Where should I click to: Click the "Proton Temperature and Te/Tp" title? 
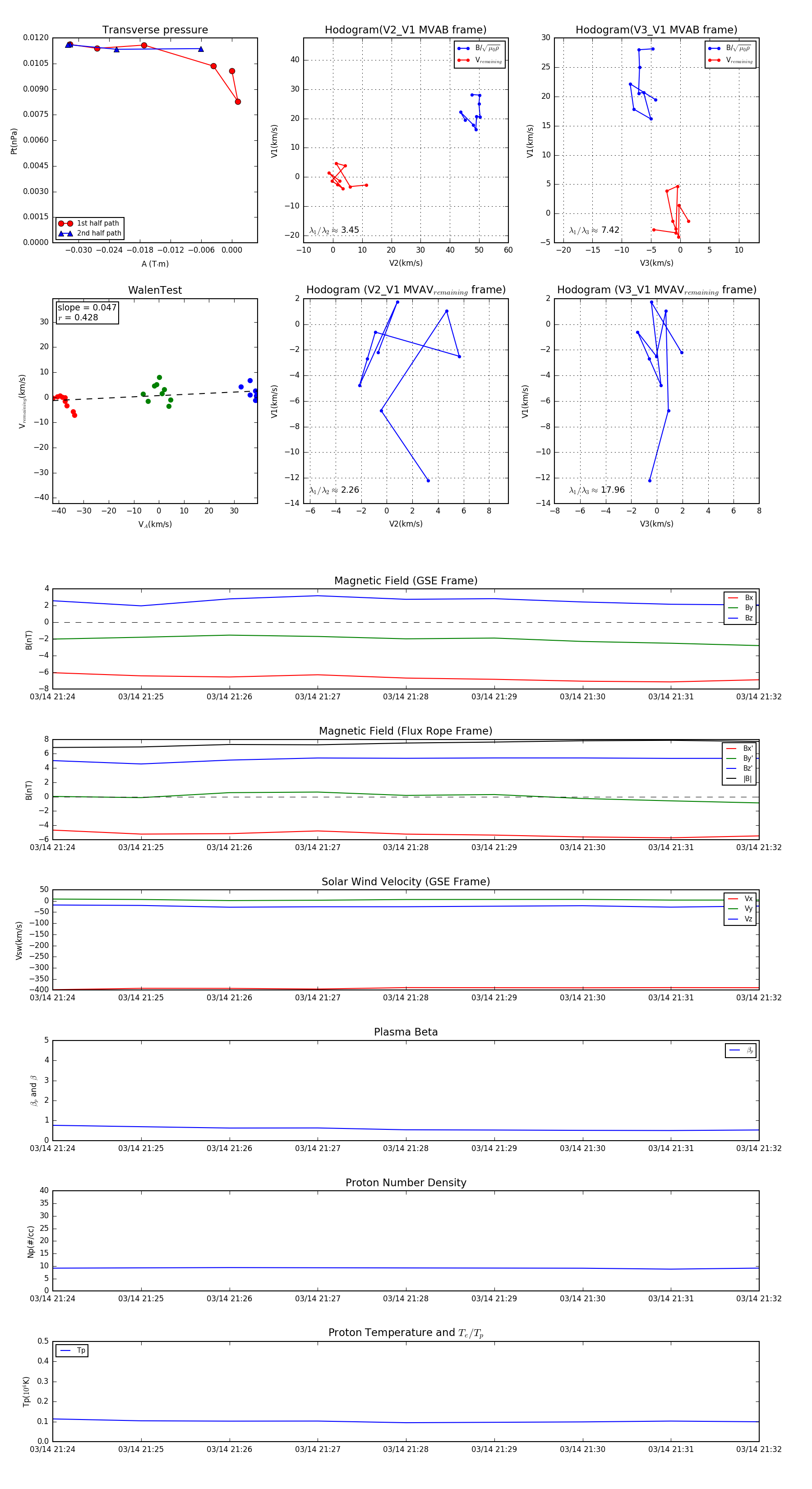coord(406,1333)
